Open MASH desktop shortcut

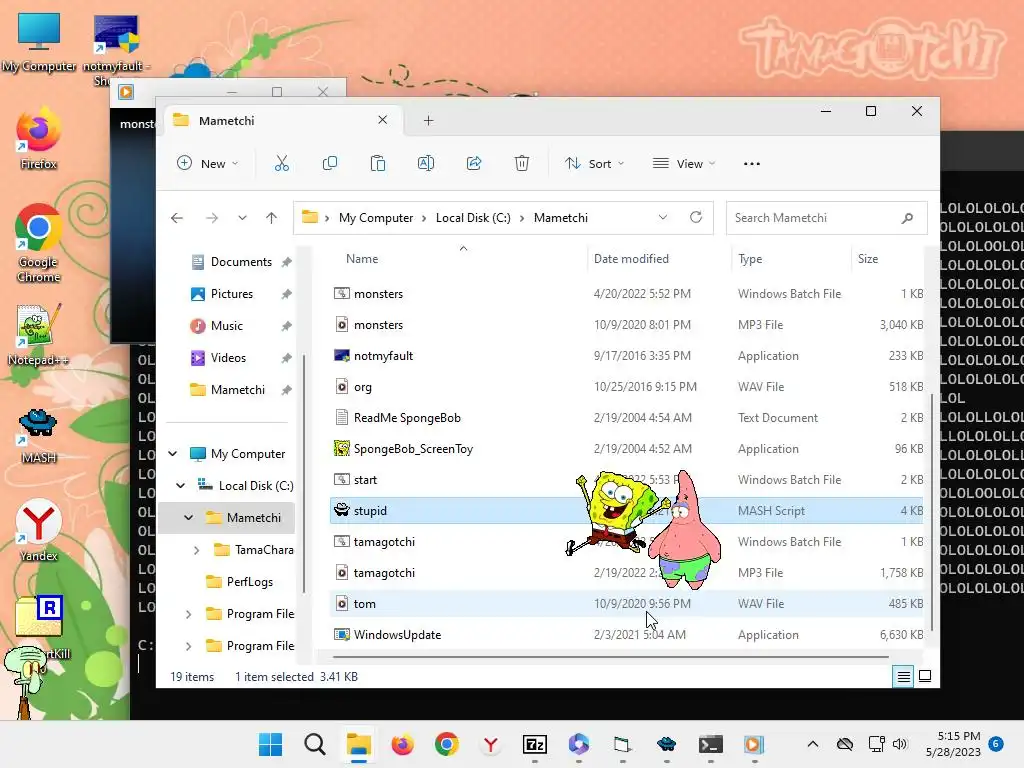click(x=38, y=436)
